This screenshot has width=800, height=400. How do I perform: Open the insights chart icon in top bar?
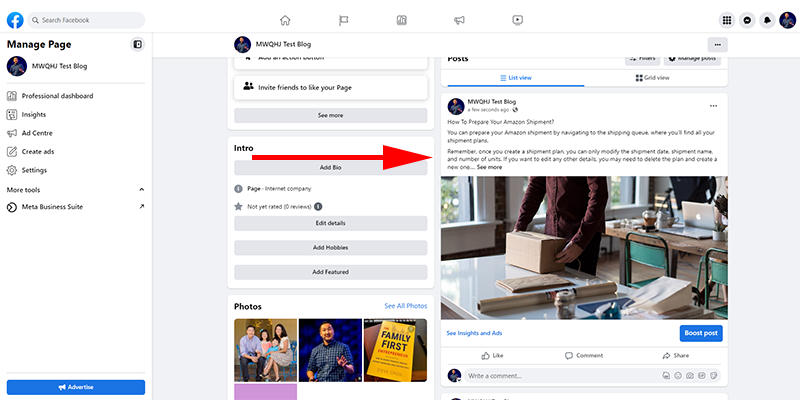click(x=402, y=20)
